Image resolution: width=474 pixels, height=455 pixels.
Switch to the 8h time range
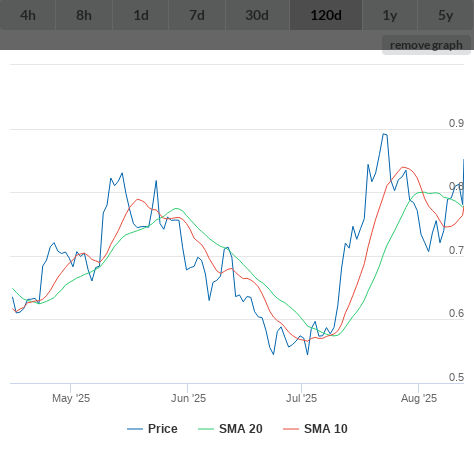(84, 15)
